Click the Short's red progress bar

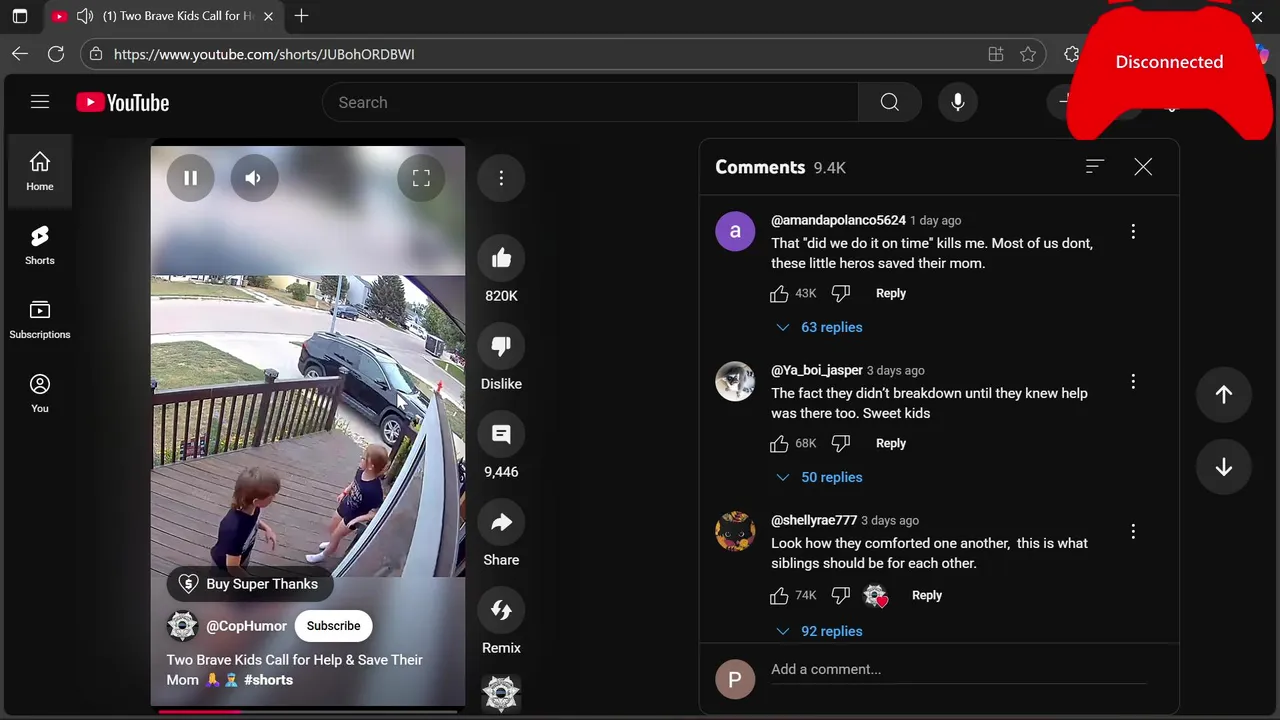(308, 712)
